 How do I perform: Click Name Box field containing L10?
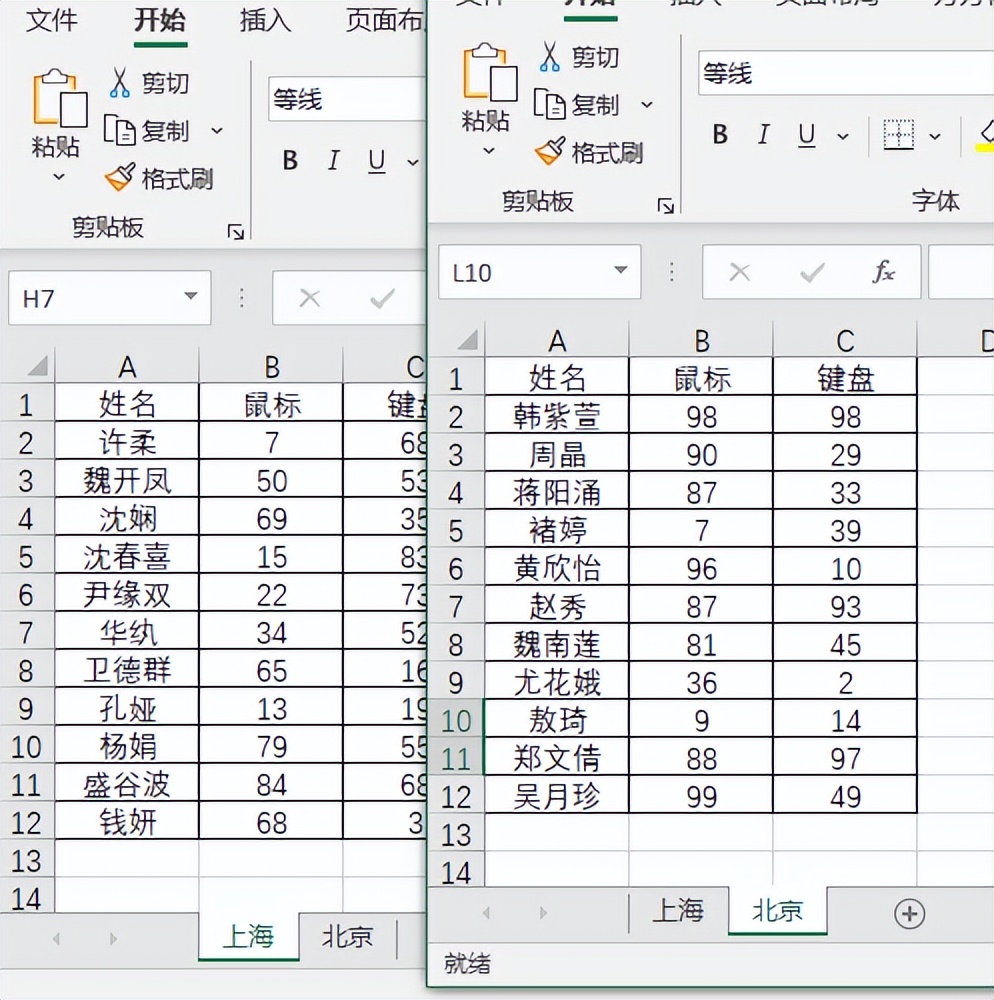539,272
